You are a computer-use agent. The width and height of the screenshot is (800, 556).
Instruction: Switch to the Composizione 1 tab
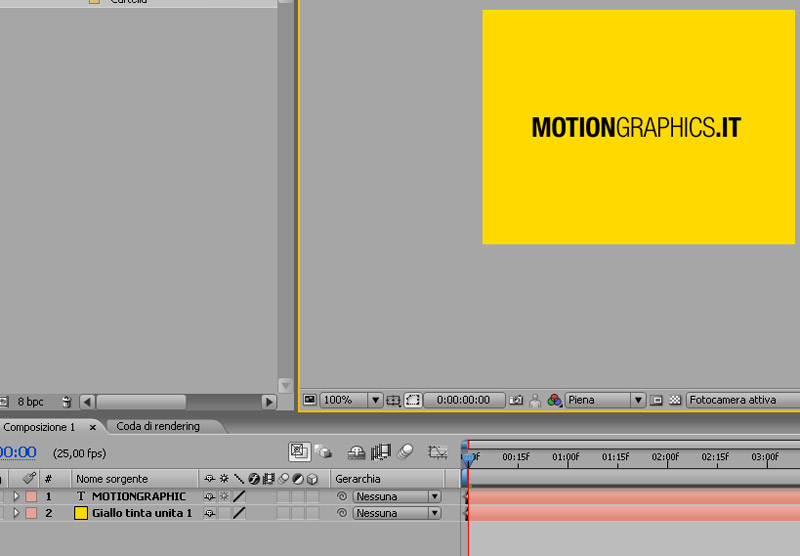pos(39,427)
